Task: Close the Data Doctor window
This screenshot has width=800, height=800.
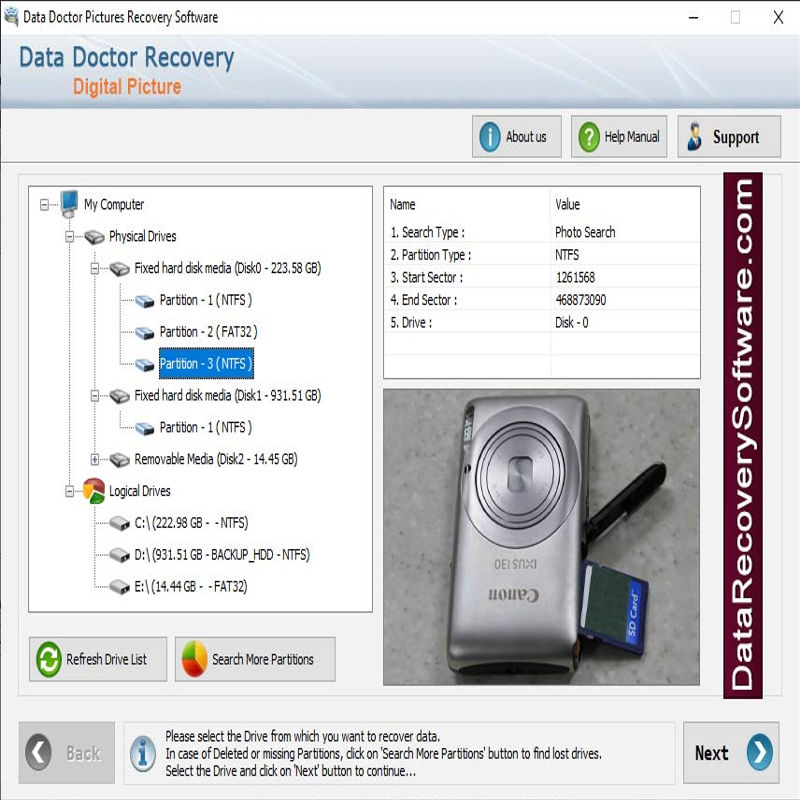Action: (x=778, y=18)
